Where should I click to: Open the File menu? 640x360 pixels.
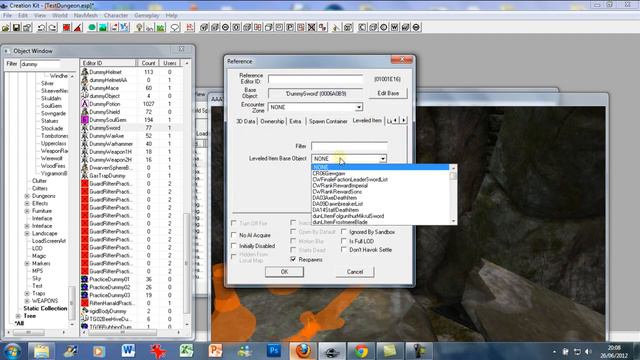coord(7,16)
